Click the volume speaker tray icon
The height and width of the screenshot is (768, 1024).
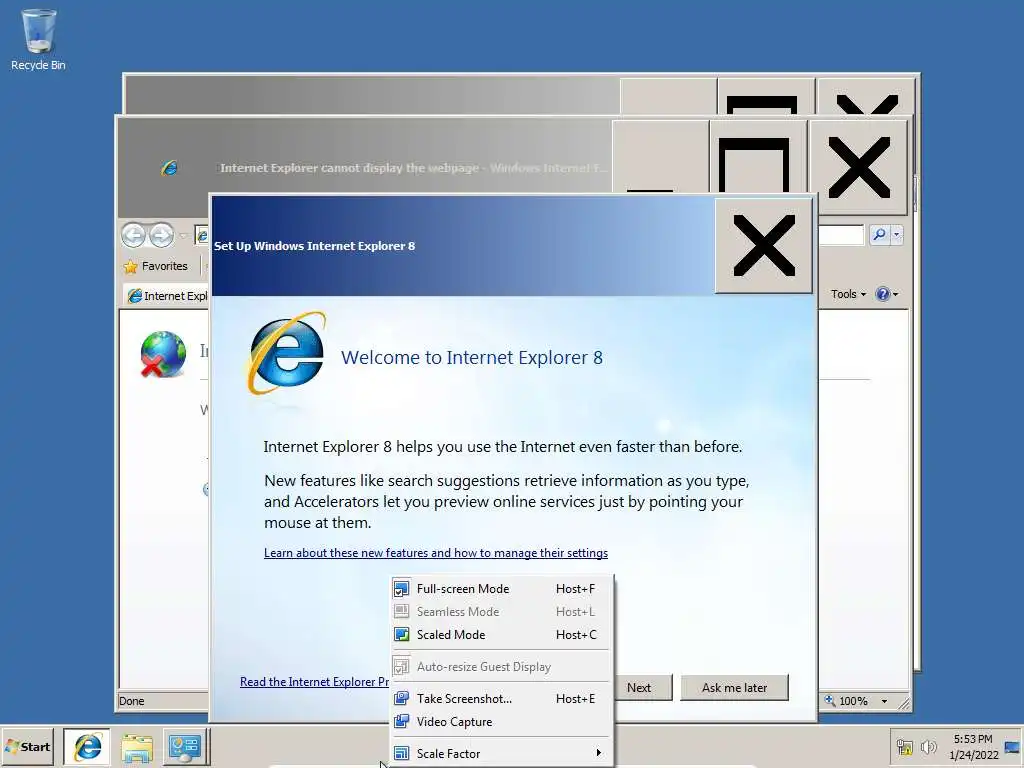coord(928,747)
